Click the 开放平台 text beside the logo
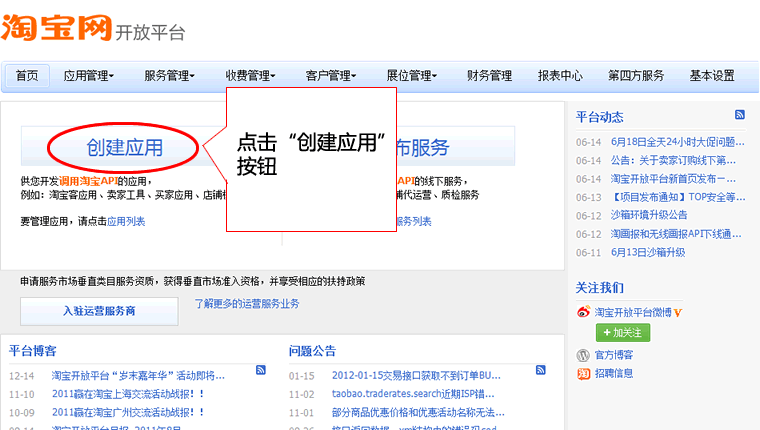This screenshot has width=760, height=430. tap(150, 33)
